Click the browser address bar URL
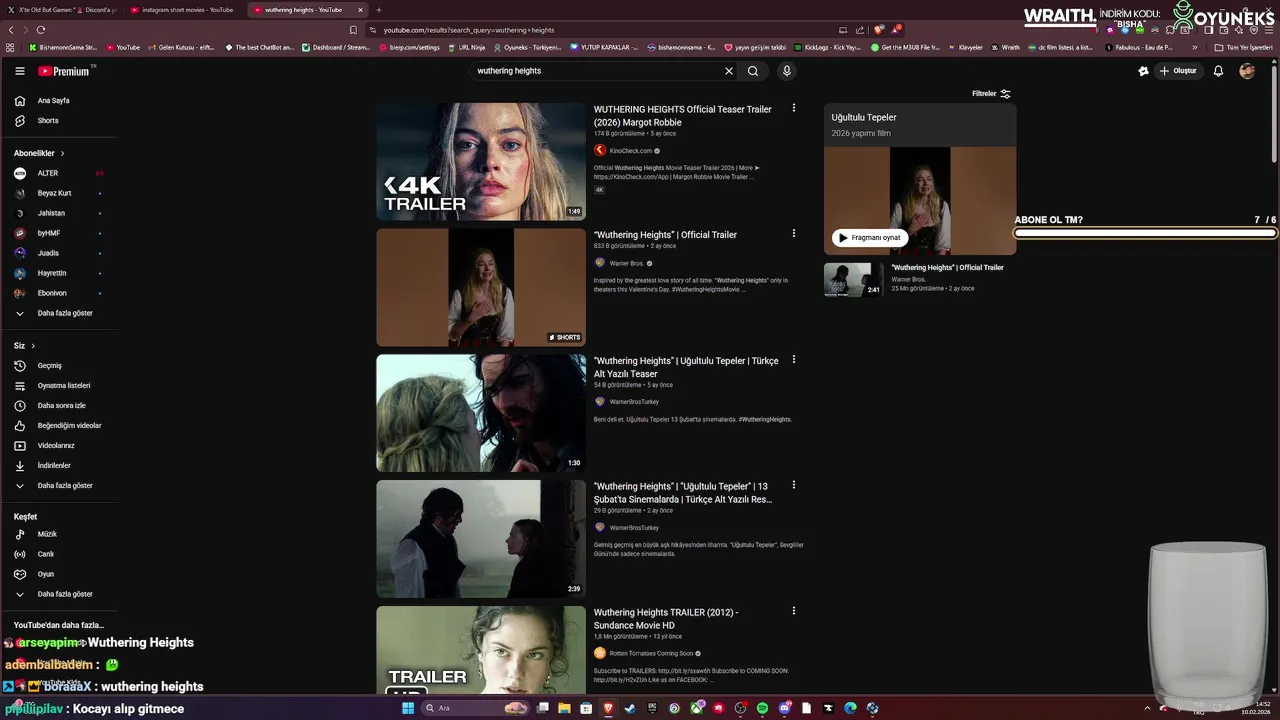1280x720 pixels. (469, 30)
